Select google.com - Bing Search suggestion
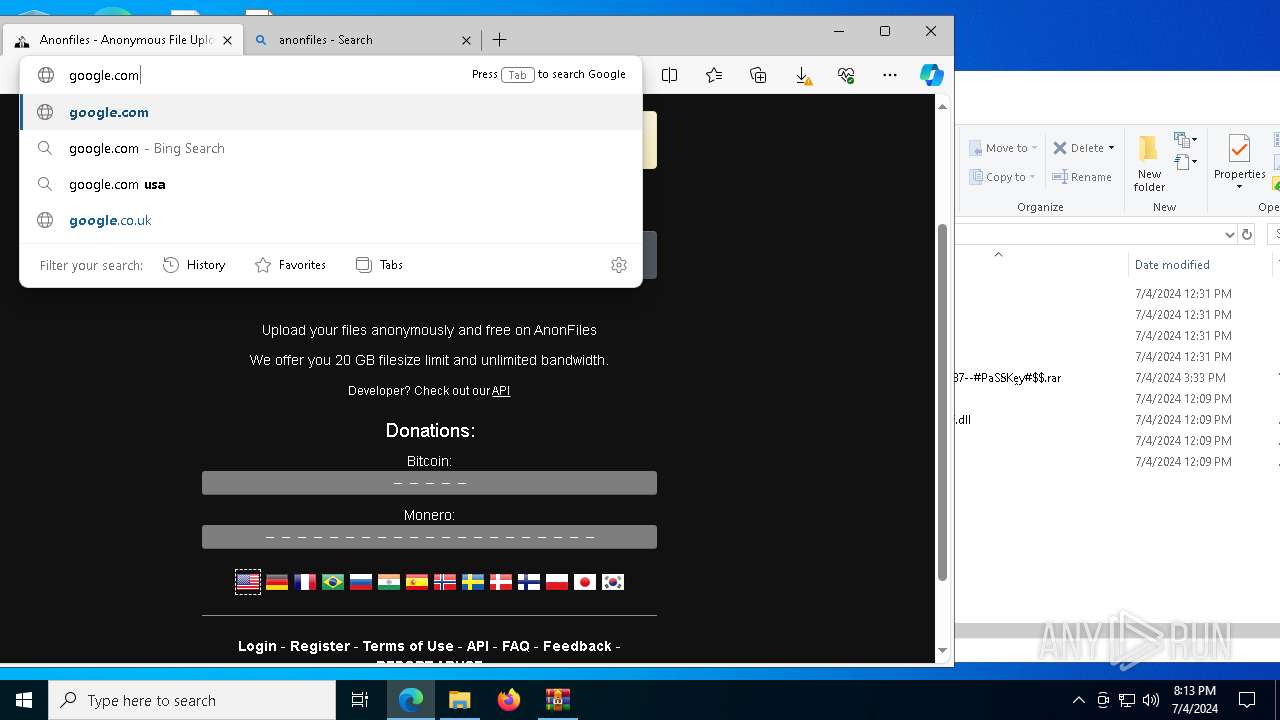The height and width of the screenshot is (720, 1280). click(331, 148)
